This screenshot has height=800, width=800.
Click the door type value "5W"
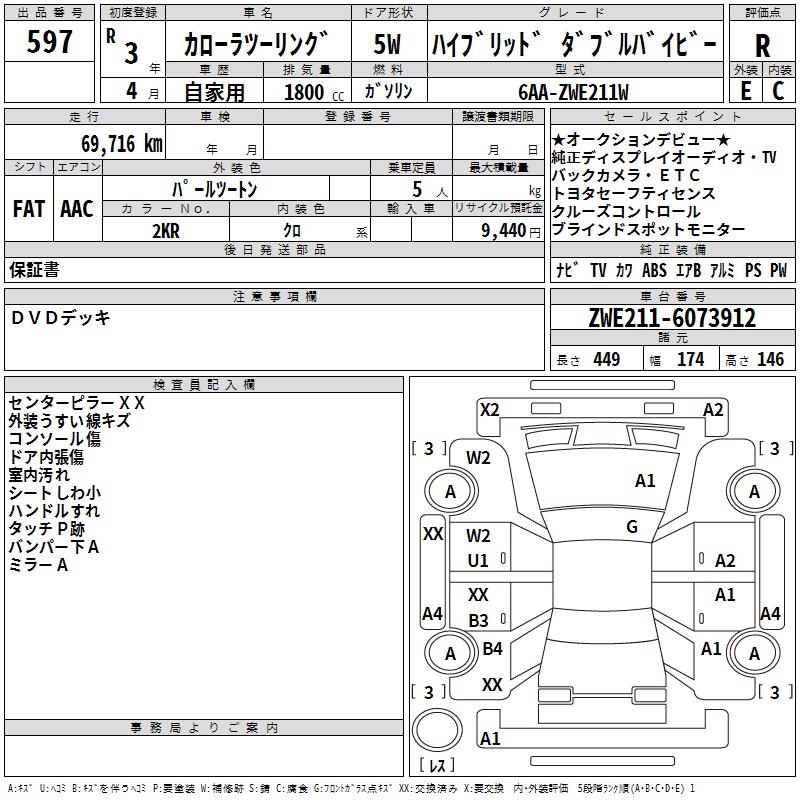388,44
